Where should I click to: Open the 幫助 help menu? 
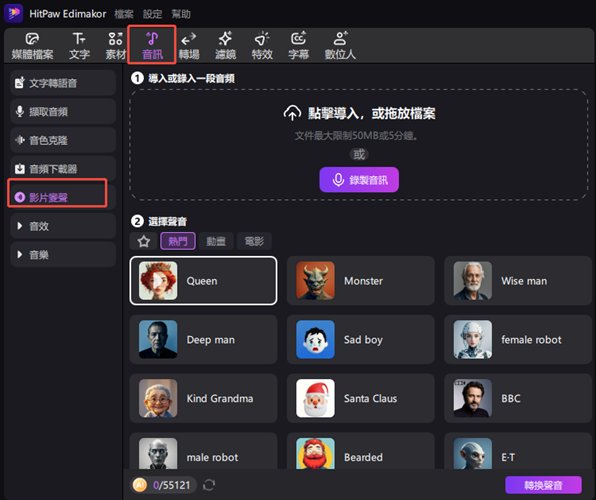pyautogui.click(x=181, y=14)
